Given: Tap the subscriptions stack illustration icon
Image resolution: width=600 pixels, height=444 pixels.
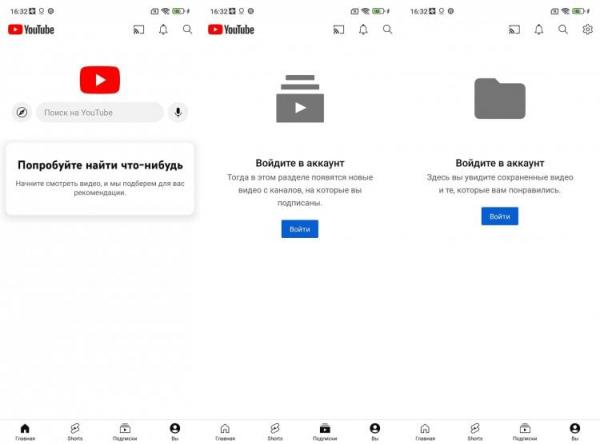Looking at the screenshot, I should [x=300, y=99].
